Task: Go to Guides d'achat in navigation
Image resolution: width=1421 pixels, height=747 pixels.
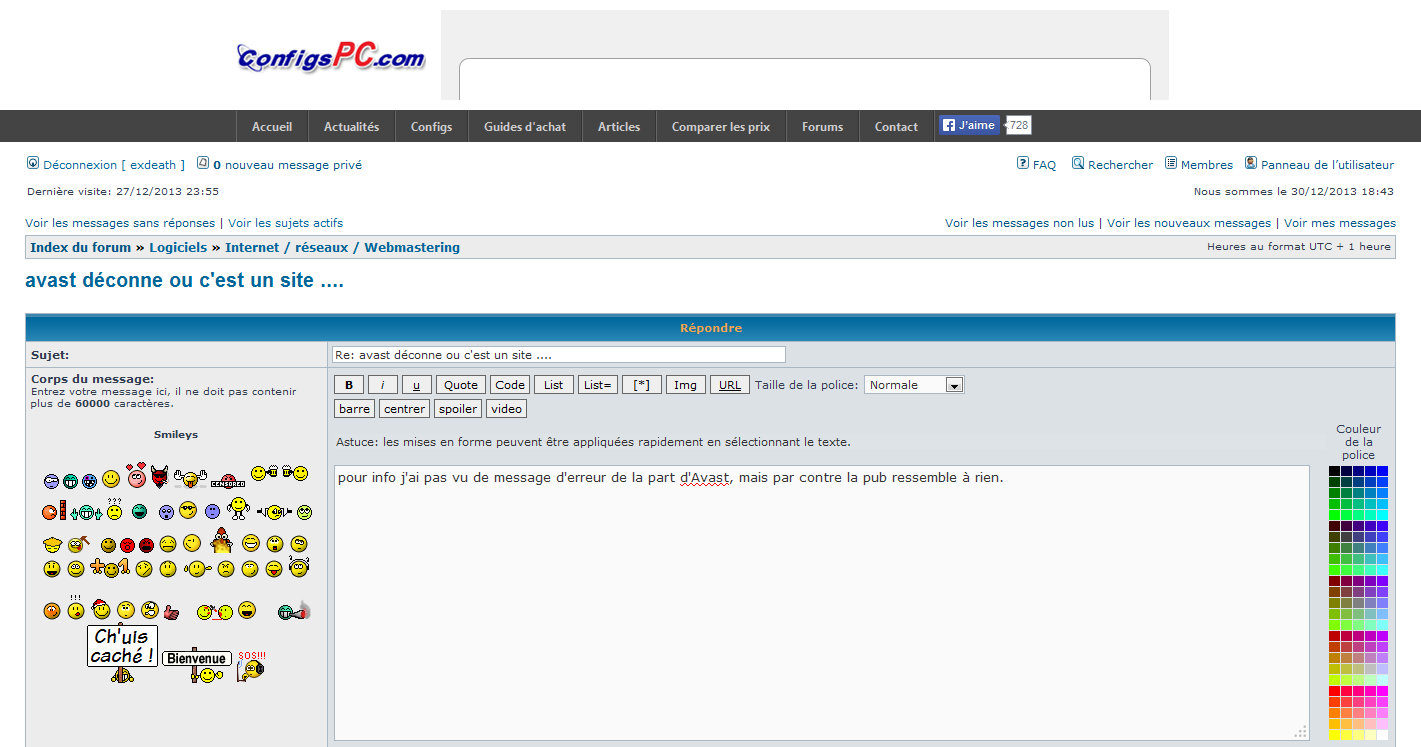Action: (525, 127)
